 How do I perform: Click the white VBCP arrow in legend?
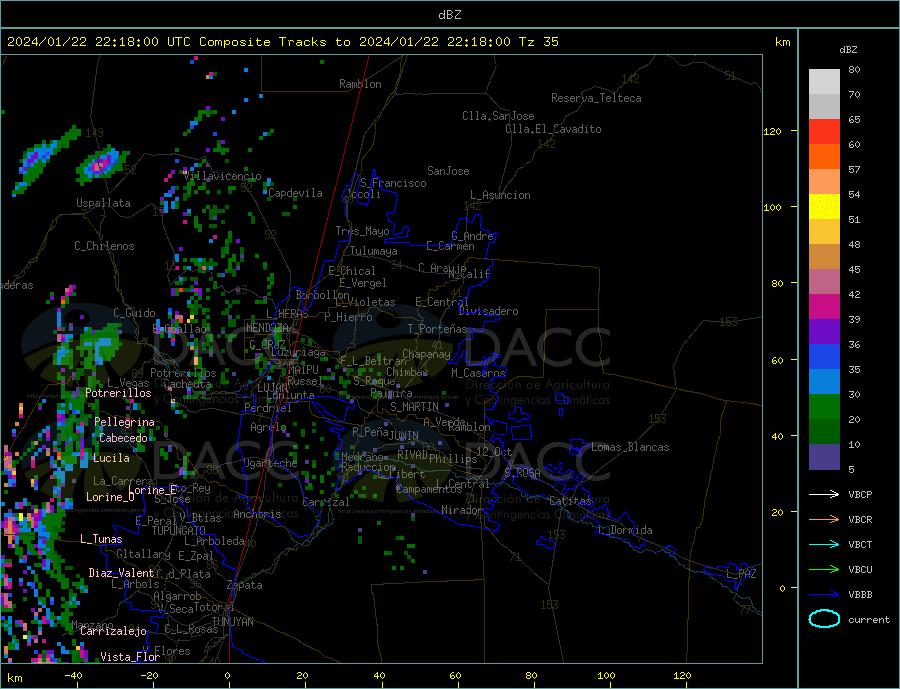824,494
